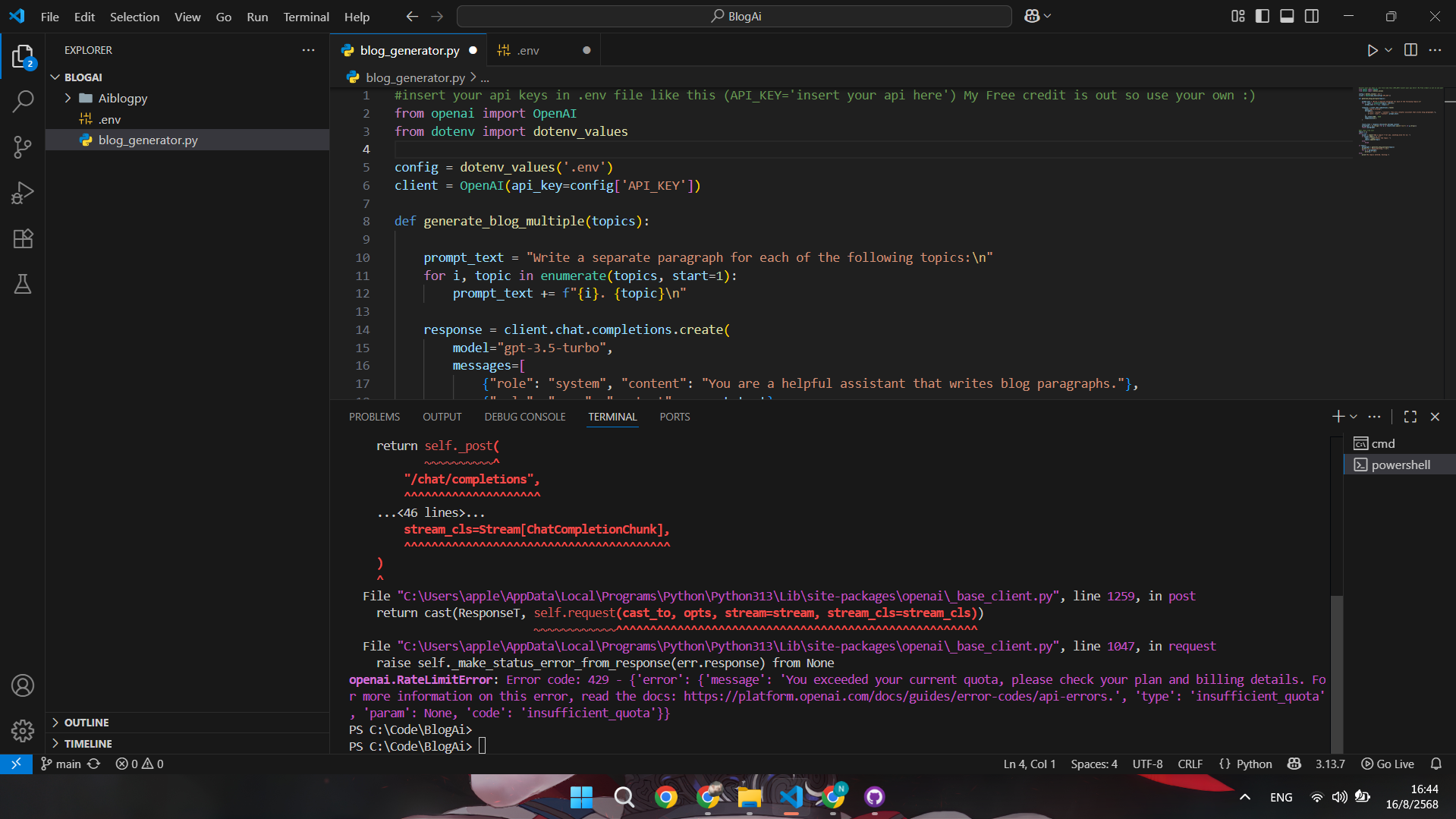The width and height of the screenshot is (1456, 819).
Task: Click the Copilot chat icon in title bar
Action: tap(1032, 16)
